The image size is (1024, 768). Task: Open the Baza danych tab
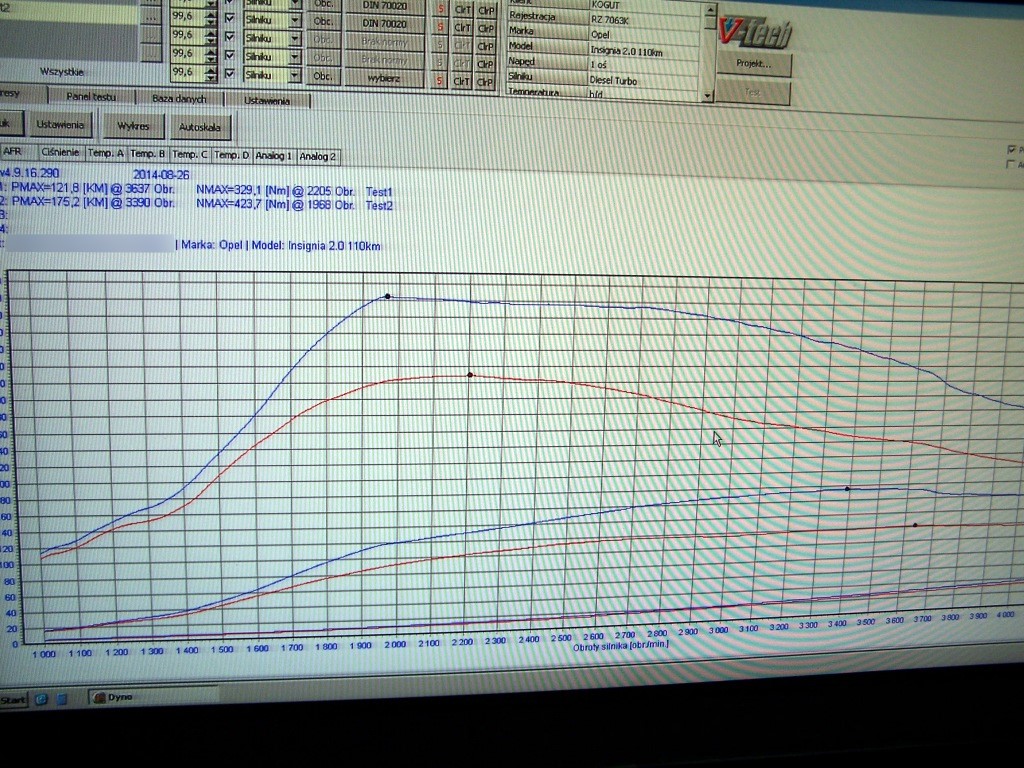pos(179,99)
